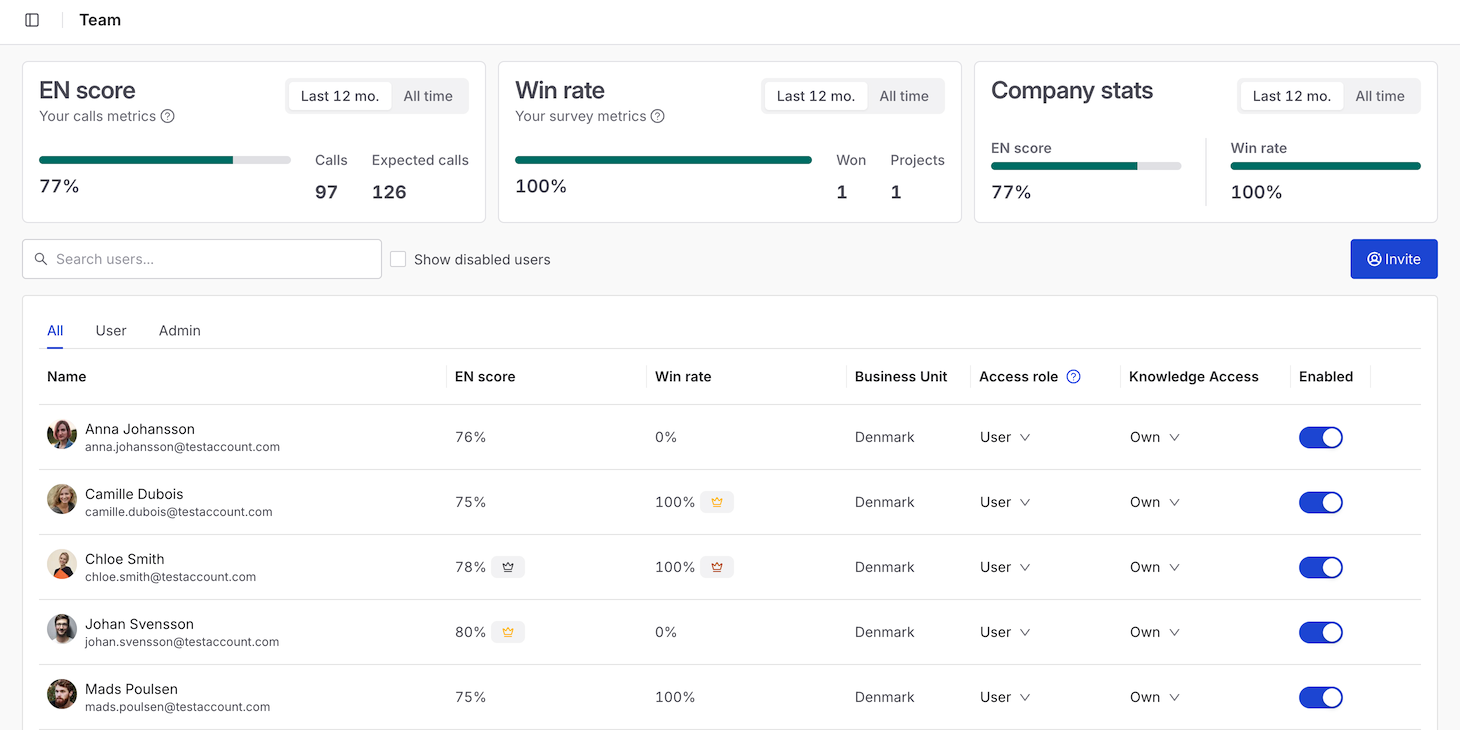Disable Anna Johansson's Enabled toggle

pos(1320,437)
